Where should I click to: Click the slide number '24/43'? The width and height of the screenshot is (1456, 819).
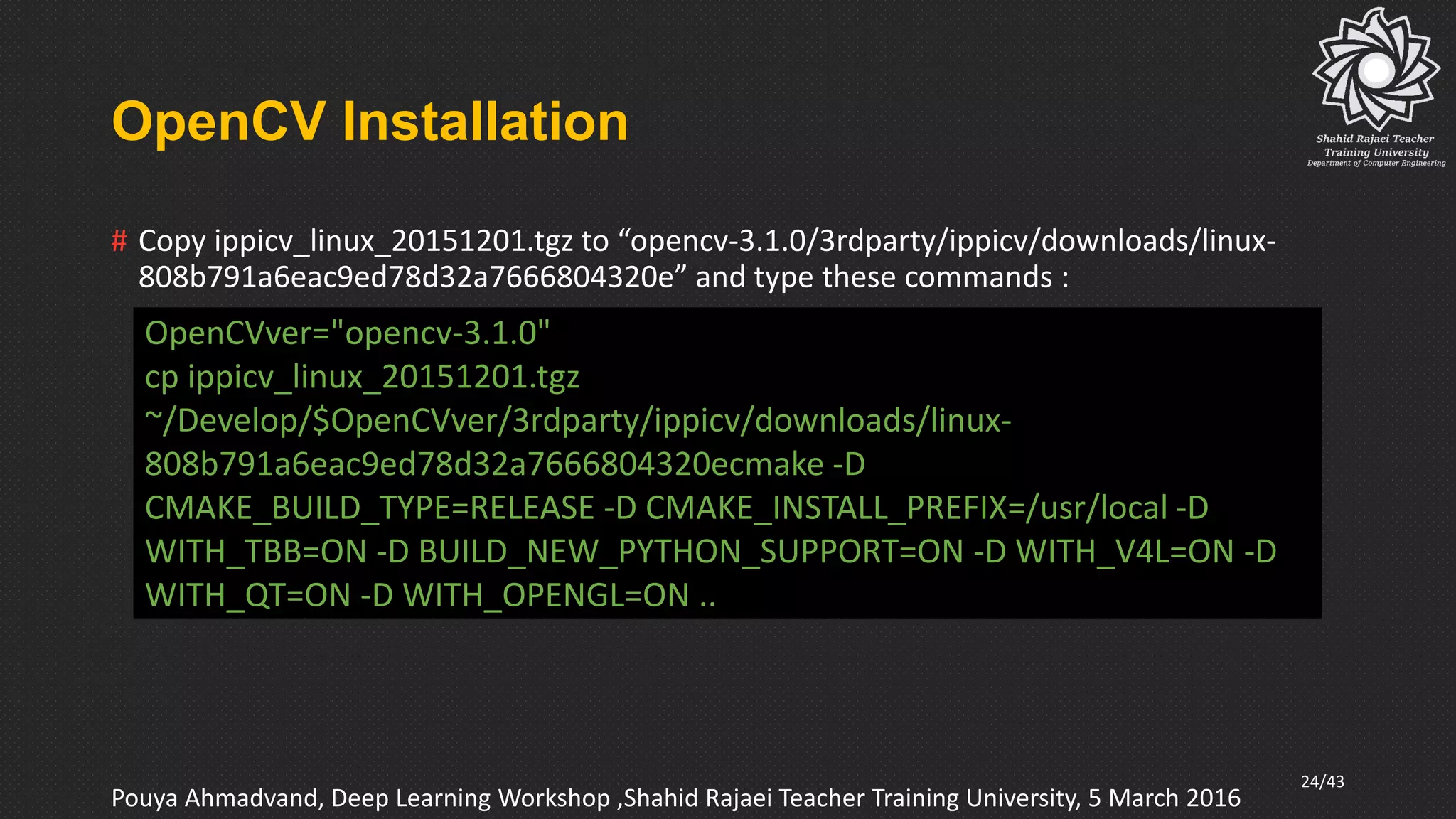1322,781
